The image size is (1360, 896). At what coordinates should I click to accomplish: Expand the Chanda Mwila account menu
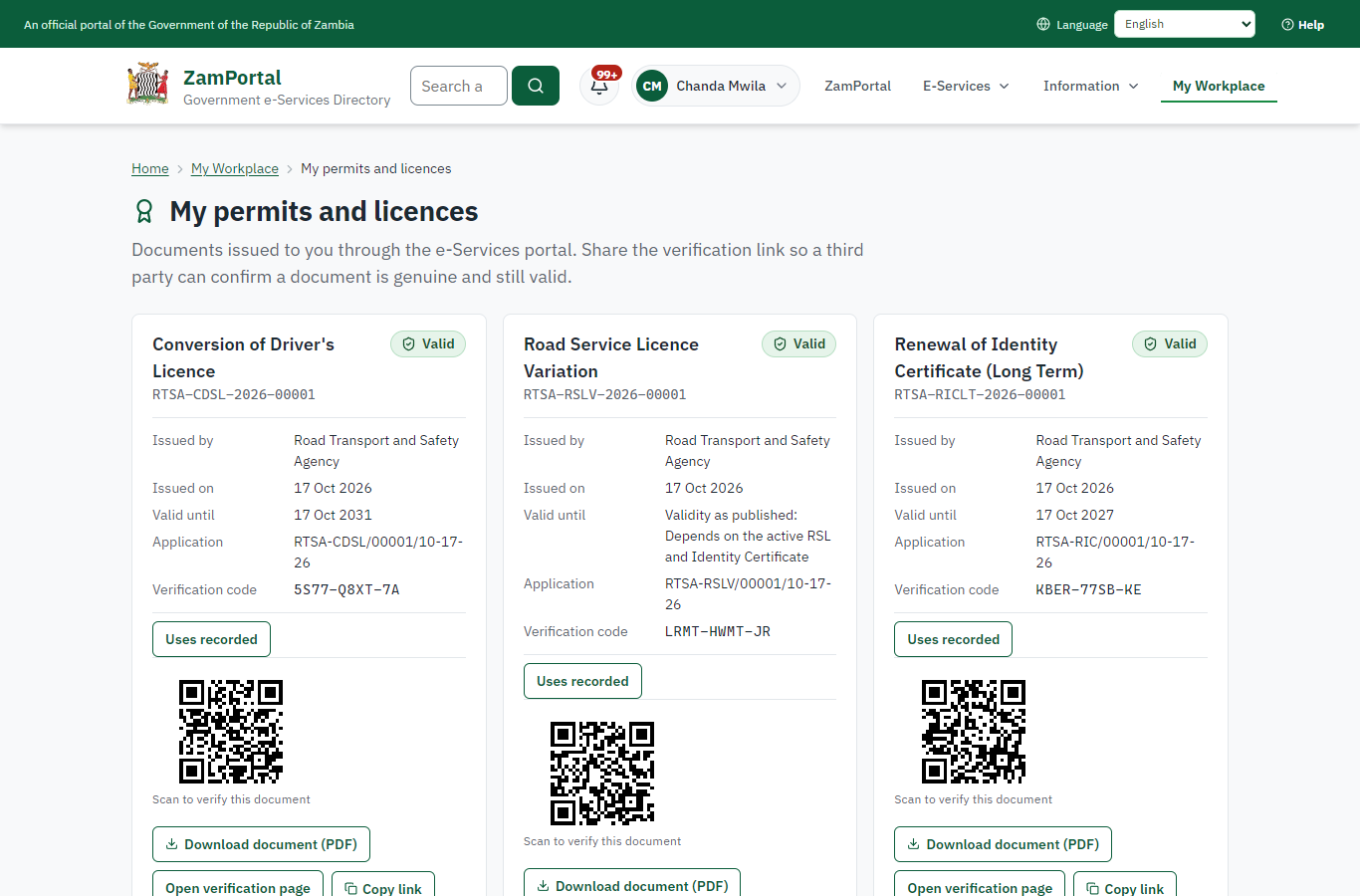click(715, 86)
